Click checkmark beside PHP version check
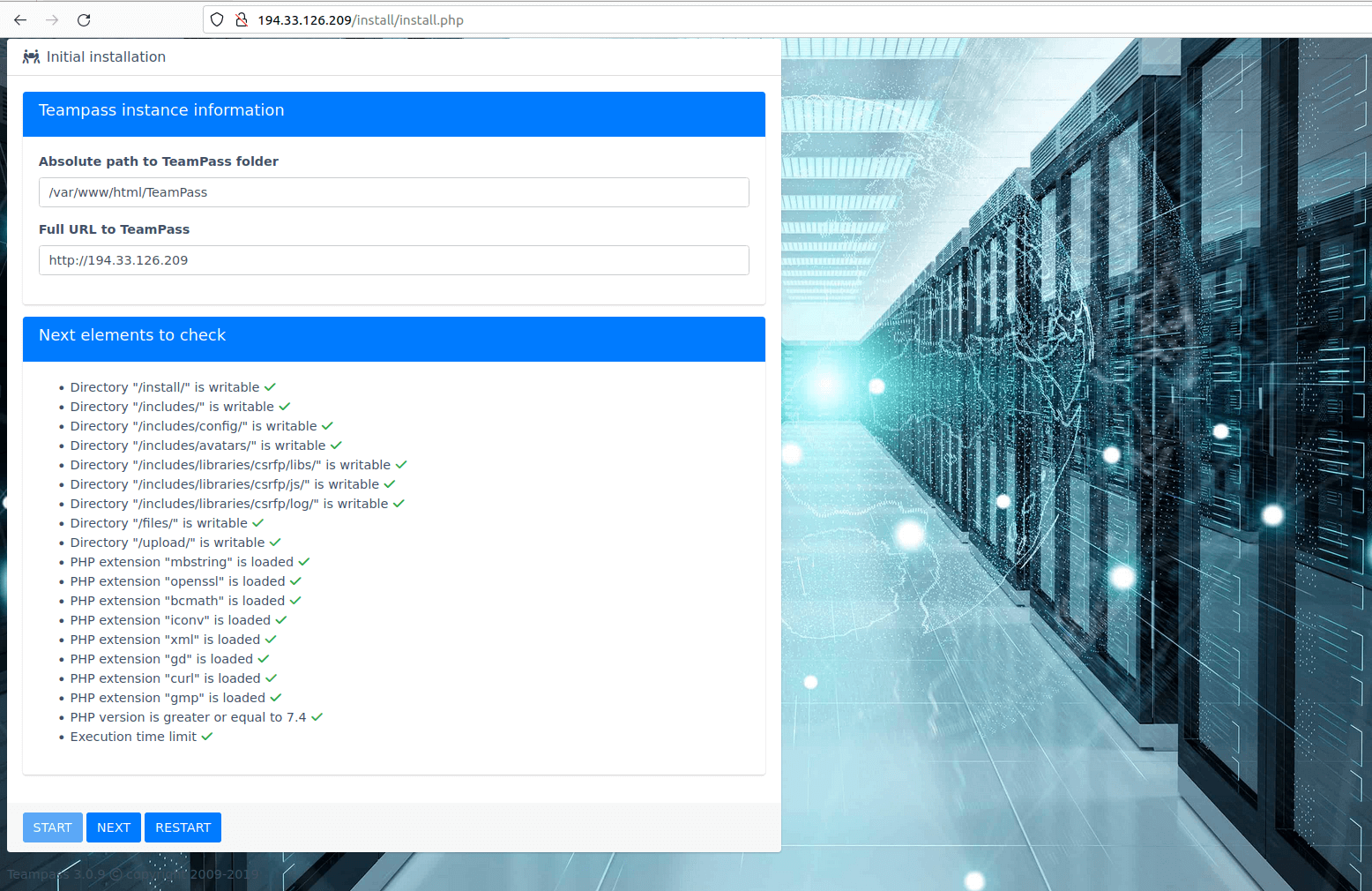The width and height of the screenshot is (1372, 891). pos(317,717)
